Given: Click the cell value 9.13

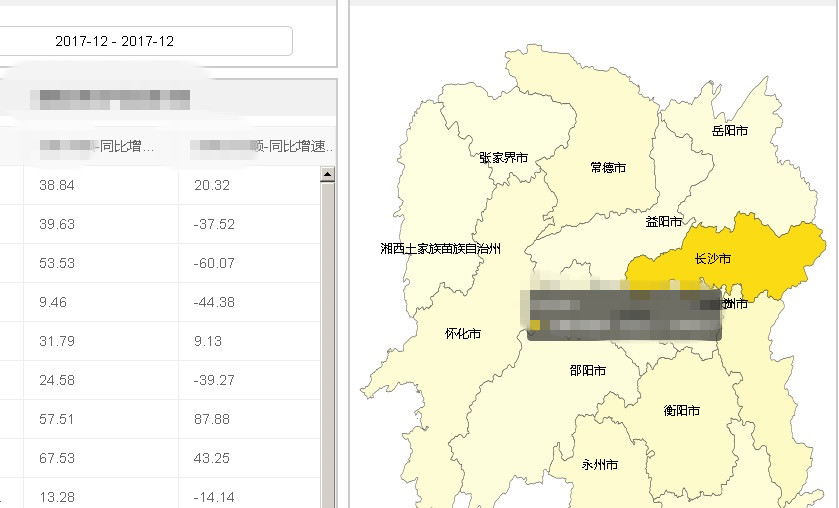Looking at the screenshot, I should point(208,342).
